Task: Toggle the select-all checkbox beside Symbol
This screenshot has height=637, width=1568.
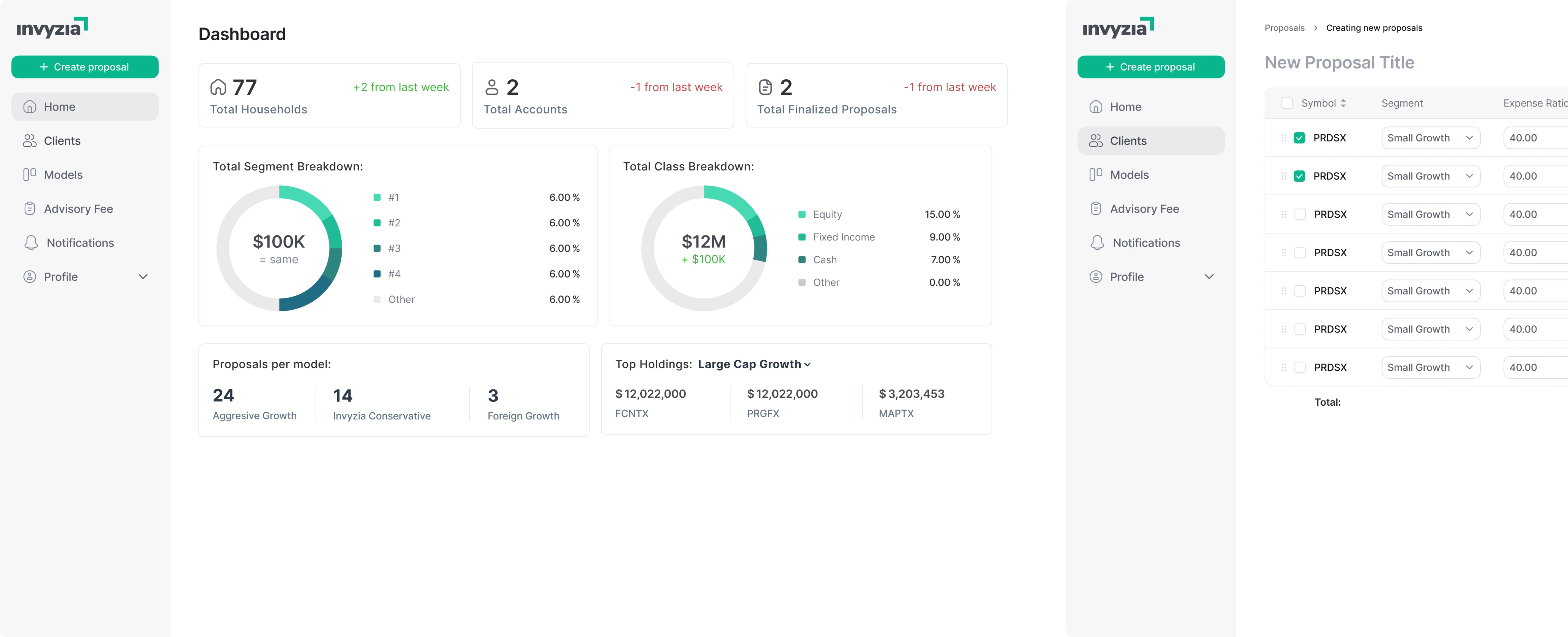Action: click(x=1287, y=104)
